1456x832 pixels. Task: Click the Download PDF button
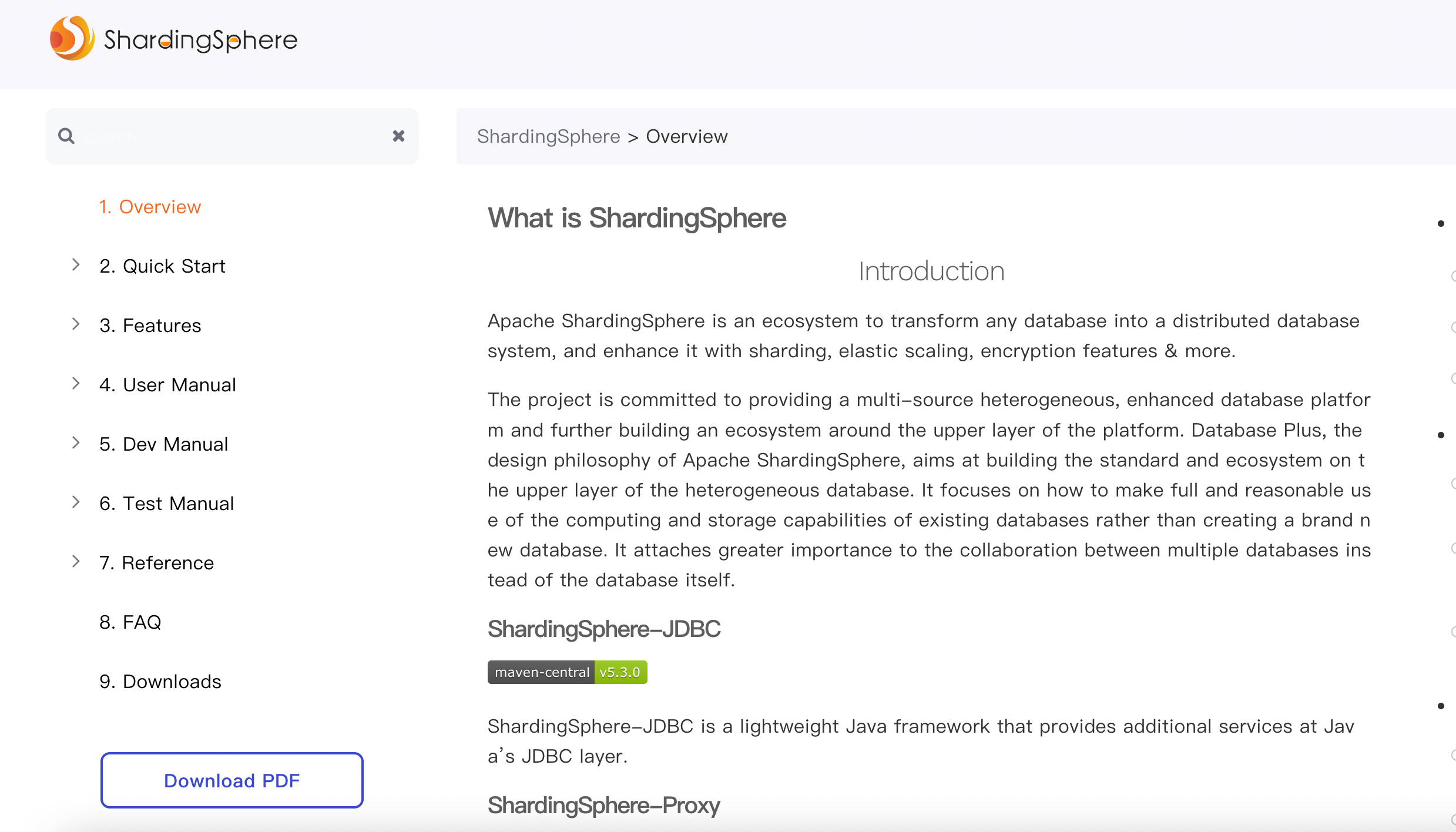coord(232,780)
